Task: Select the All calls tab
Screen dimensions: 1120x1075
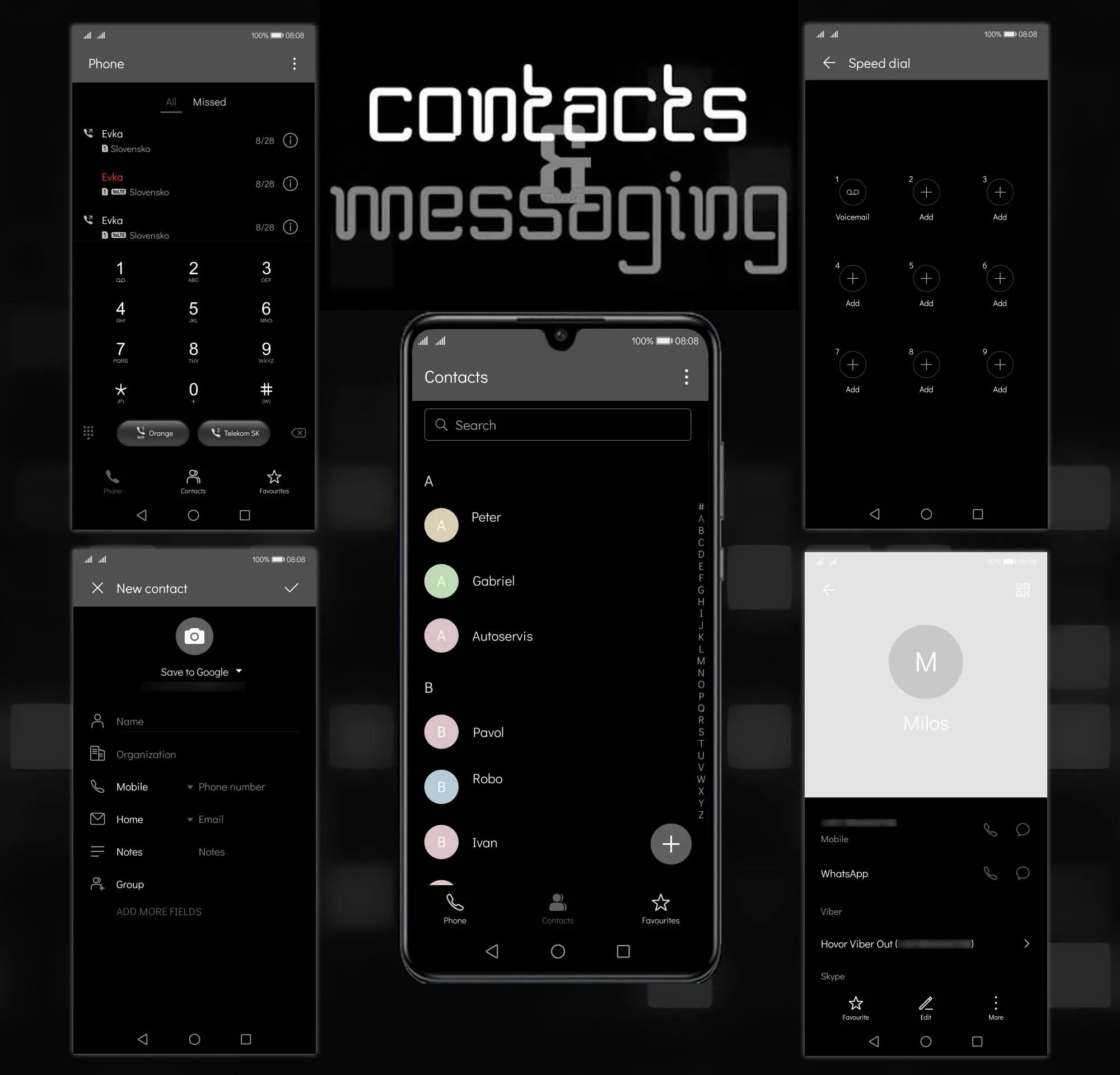Action: pyautogui.click(x=171, y=102)
